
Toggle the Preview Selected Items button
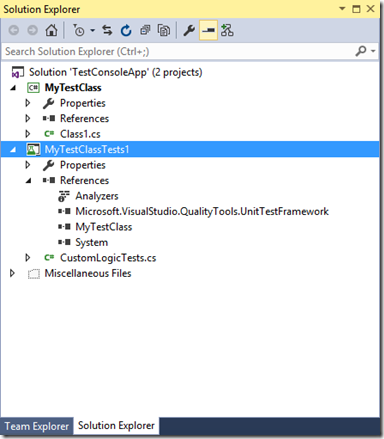[x=208, y=30]
